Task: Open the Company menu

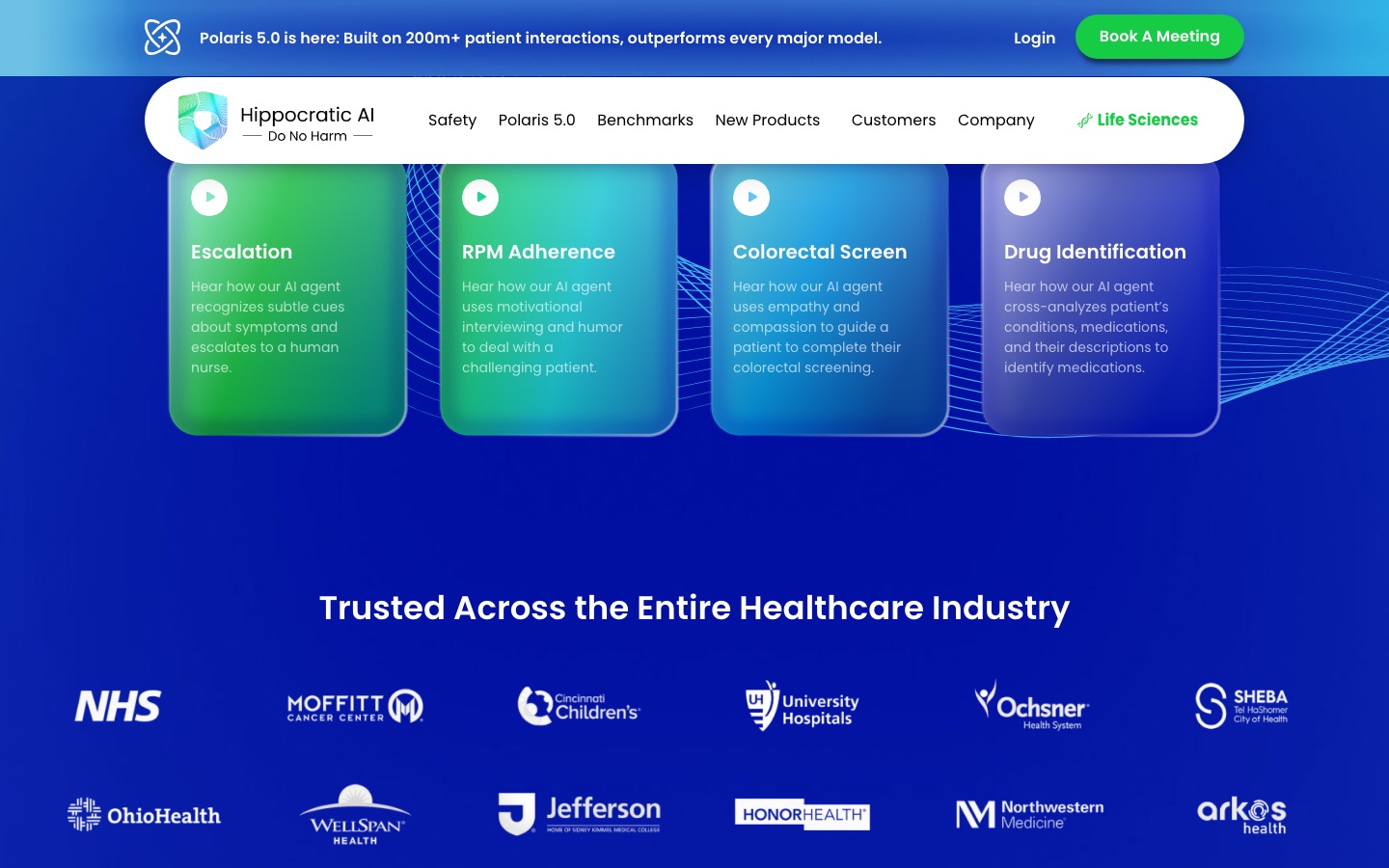Action: tap(995, 121)
